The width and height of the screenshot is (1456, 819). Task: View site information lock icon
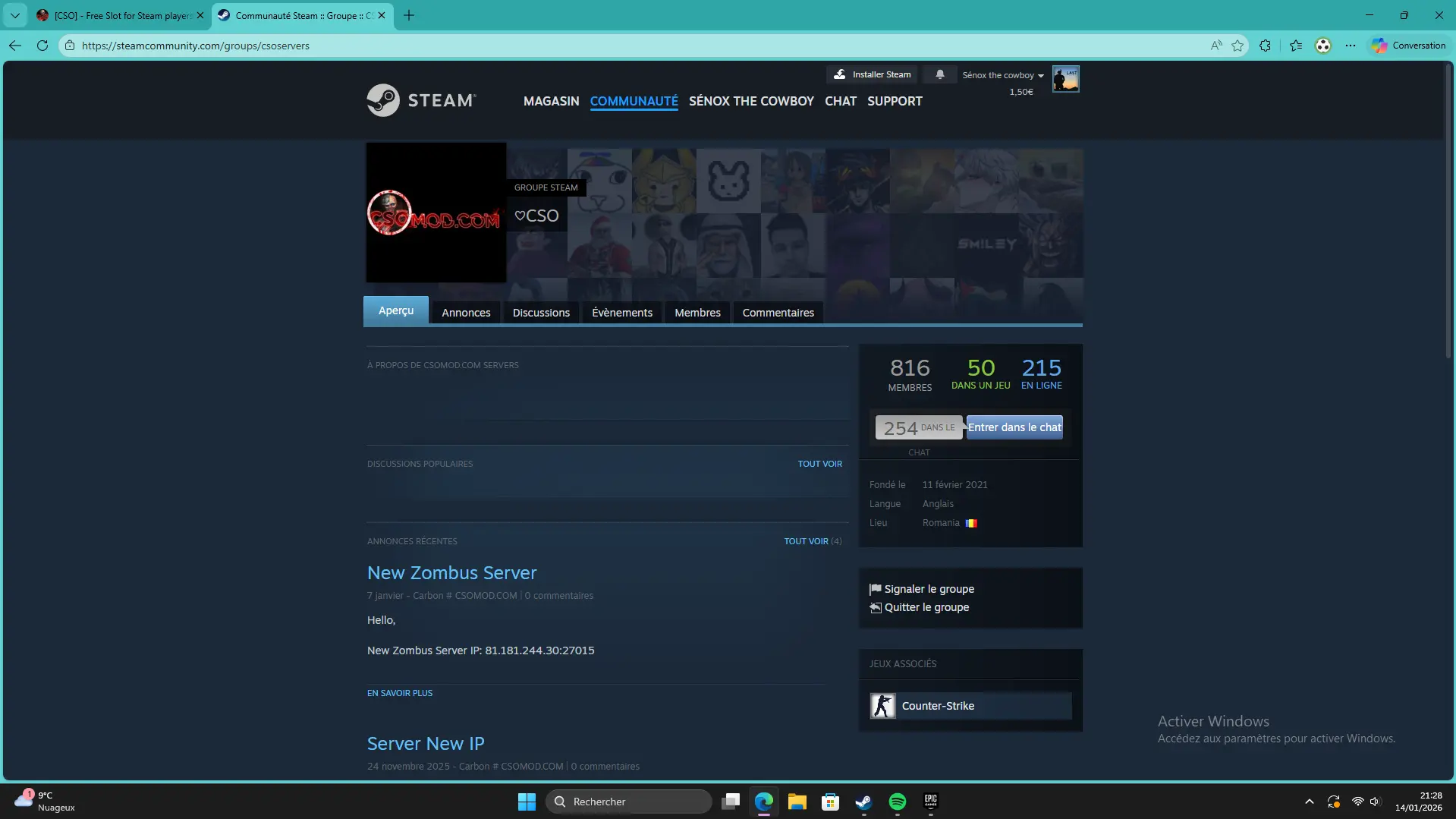click(70, 46)
